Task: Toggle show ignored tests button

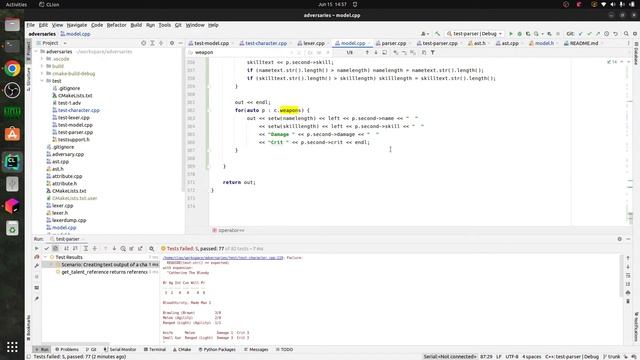Action: coord(56,248)
